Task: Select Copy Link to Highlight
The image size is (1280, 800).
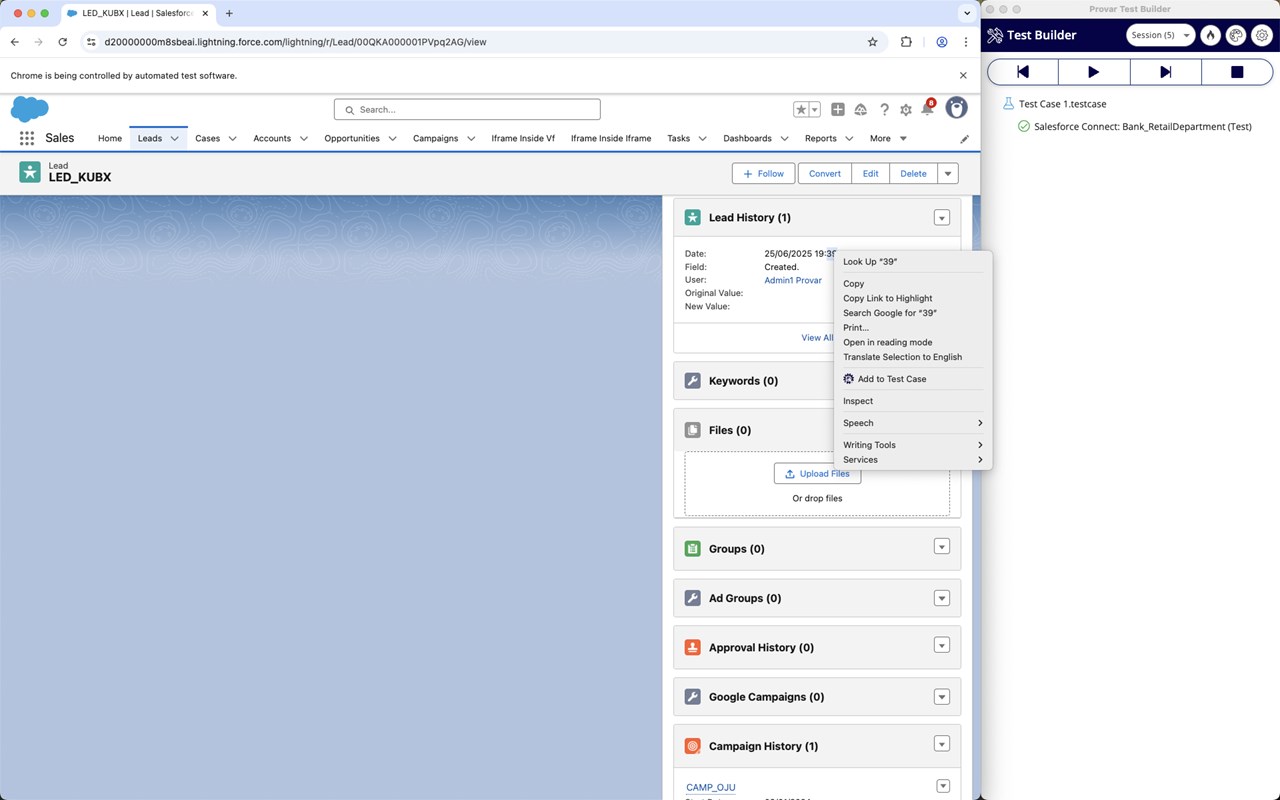Action: 912,298
